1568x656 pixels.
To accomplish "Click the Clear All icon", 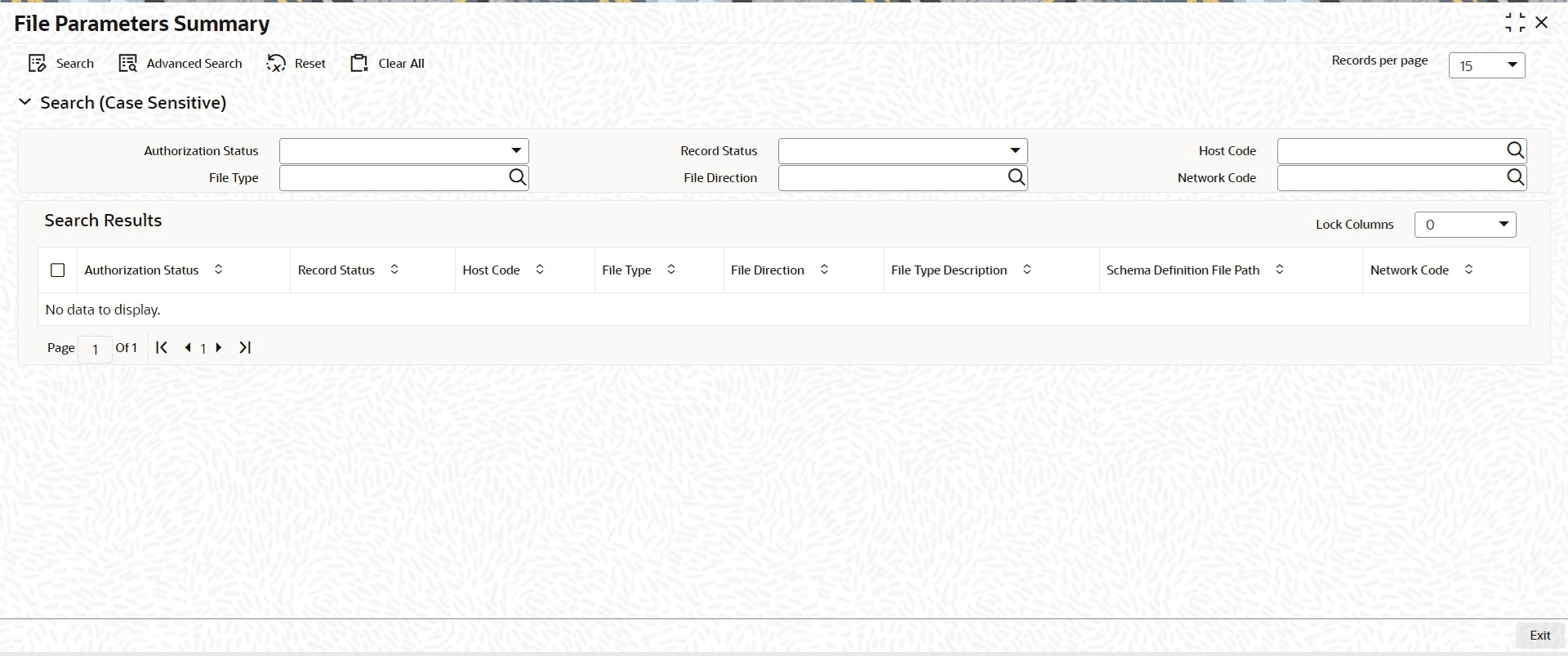I will (359, 64).
